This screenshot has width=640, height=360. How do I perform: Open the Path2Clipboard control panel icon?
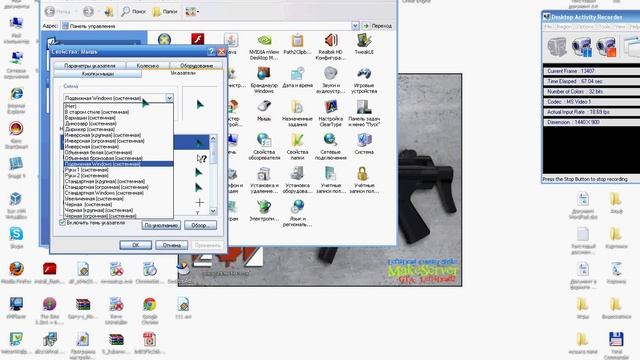point(297,44)
